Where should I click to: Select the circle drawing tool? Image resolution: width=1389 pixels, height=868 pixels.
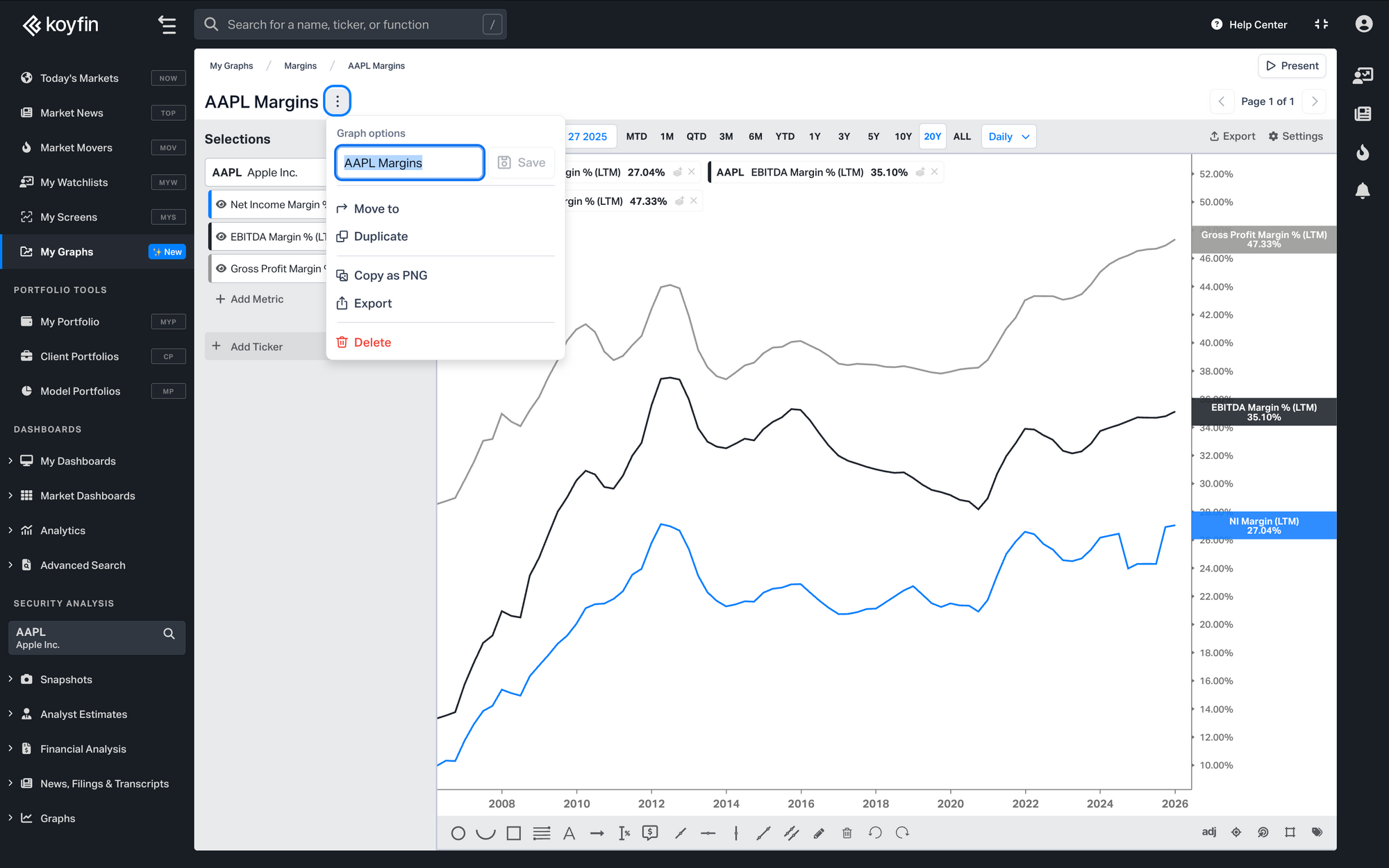click(x=458, y=833)
